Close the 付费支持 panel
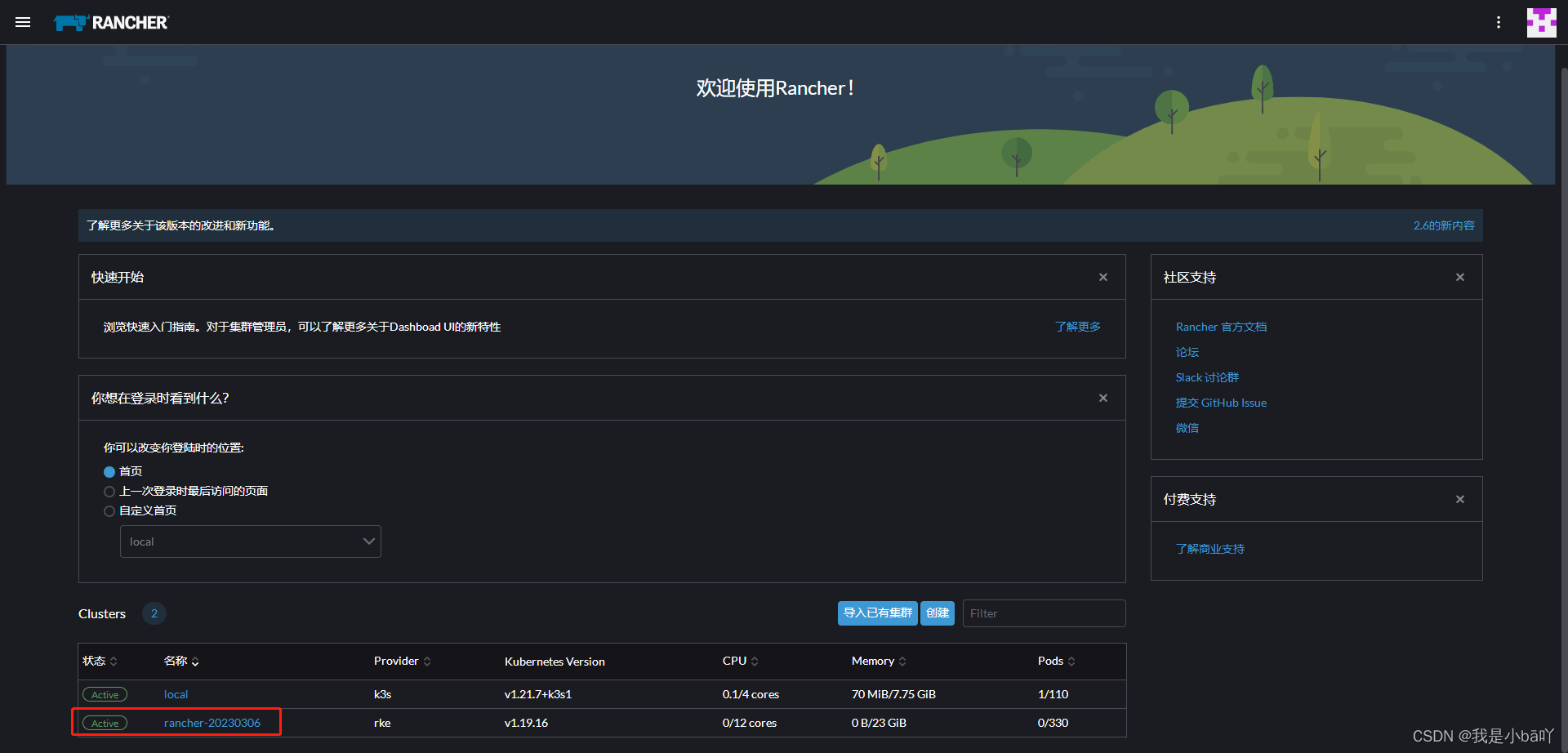1568x753 pixels. pyautogui.click(x=1460, y=500)
